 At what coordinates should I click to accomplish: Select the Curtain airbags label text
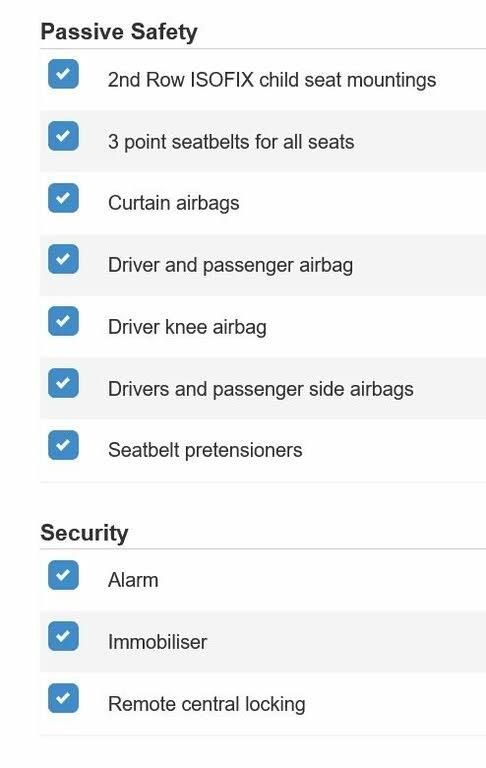[x=173, y=203]
